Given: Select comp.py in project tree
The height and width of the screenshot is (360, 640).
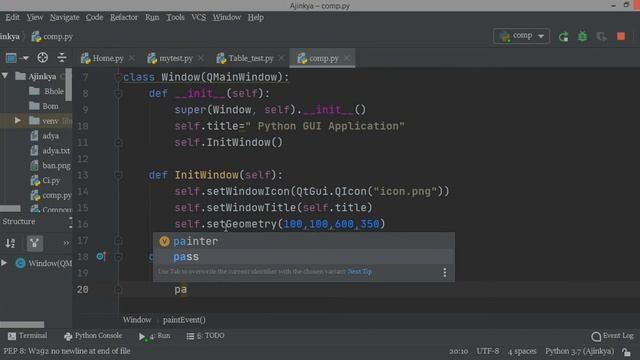Looking at the screenshot, I should click(x=51, y=196).
